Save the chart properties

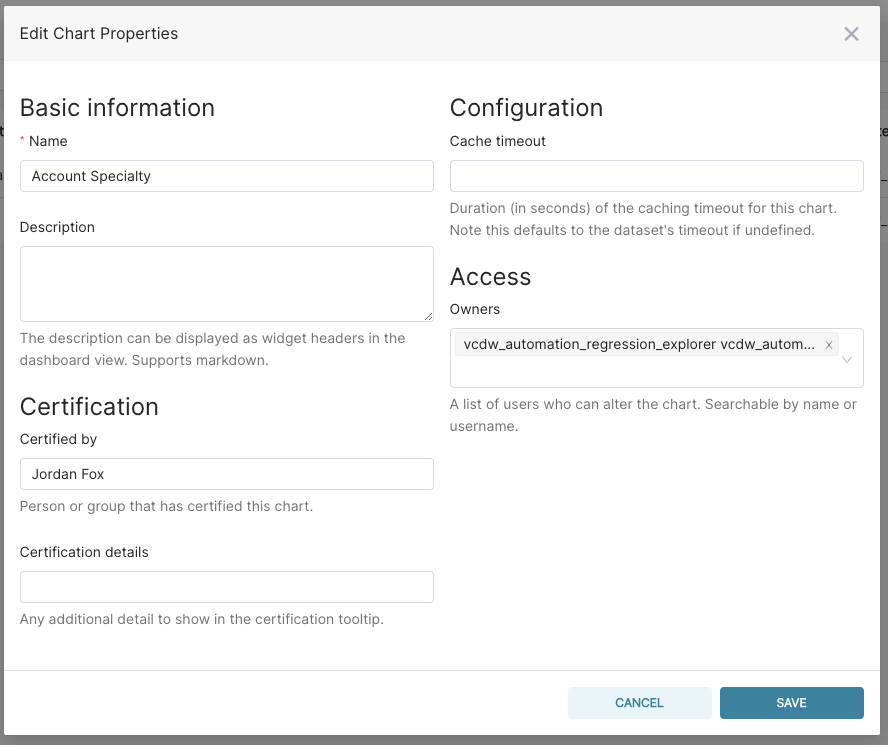coord(791,703)
